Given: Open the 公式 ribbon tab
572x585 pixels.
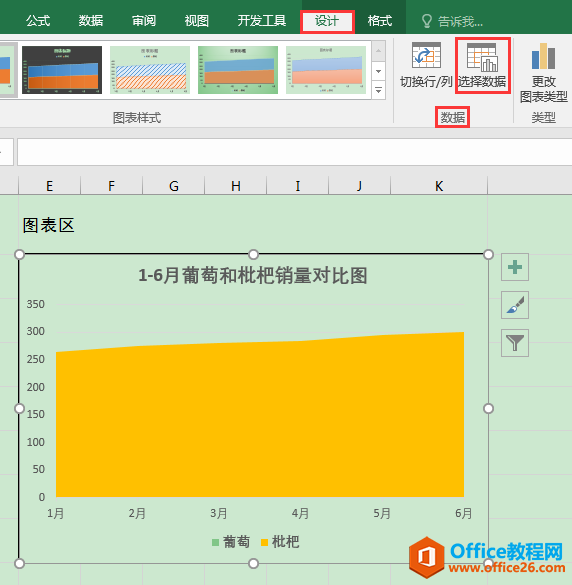Looking at the screenshot, I should (38, 21).
